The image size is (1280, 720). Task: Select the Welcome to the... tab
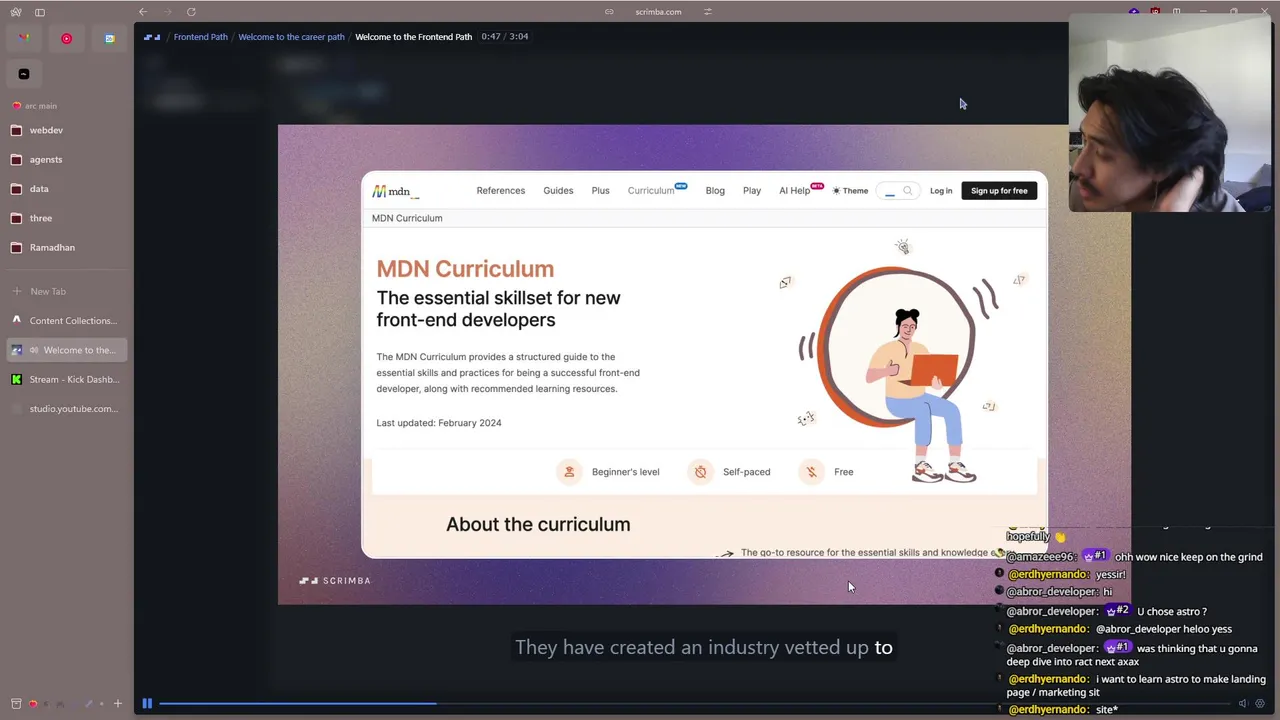click(x=67, y=350)
